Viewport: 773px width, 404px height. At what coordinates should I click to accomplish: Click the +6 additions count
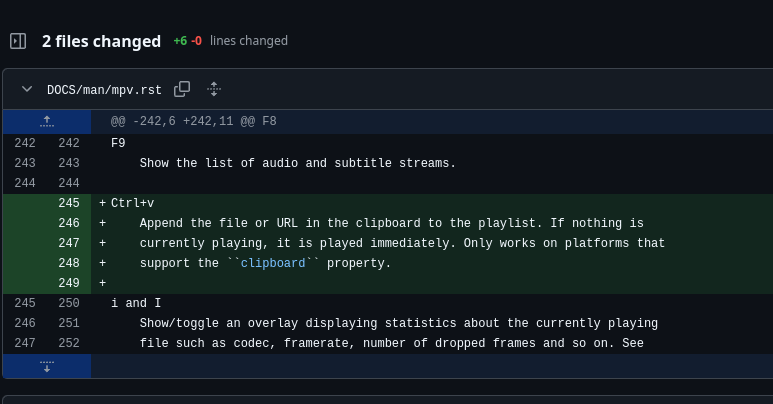180,41
